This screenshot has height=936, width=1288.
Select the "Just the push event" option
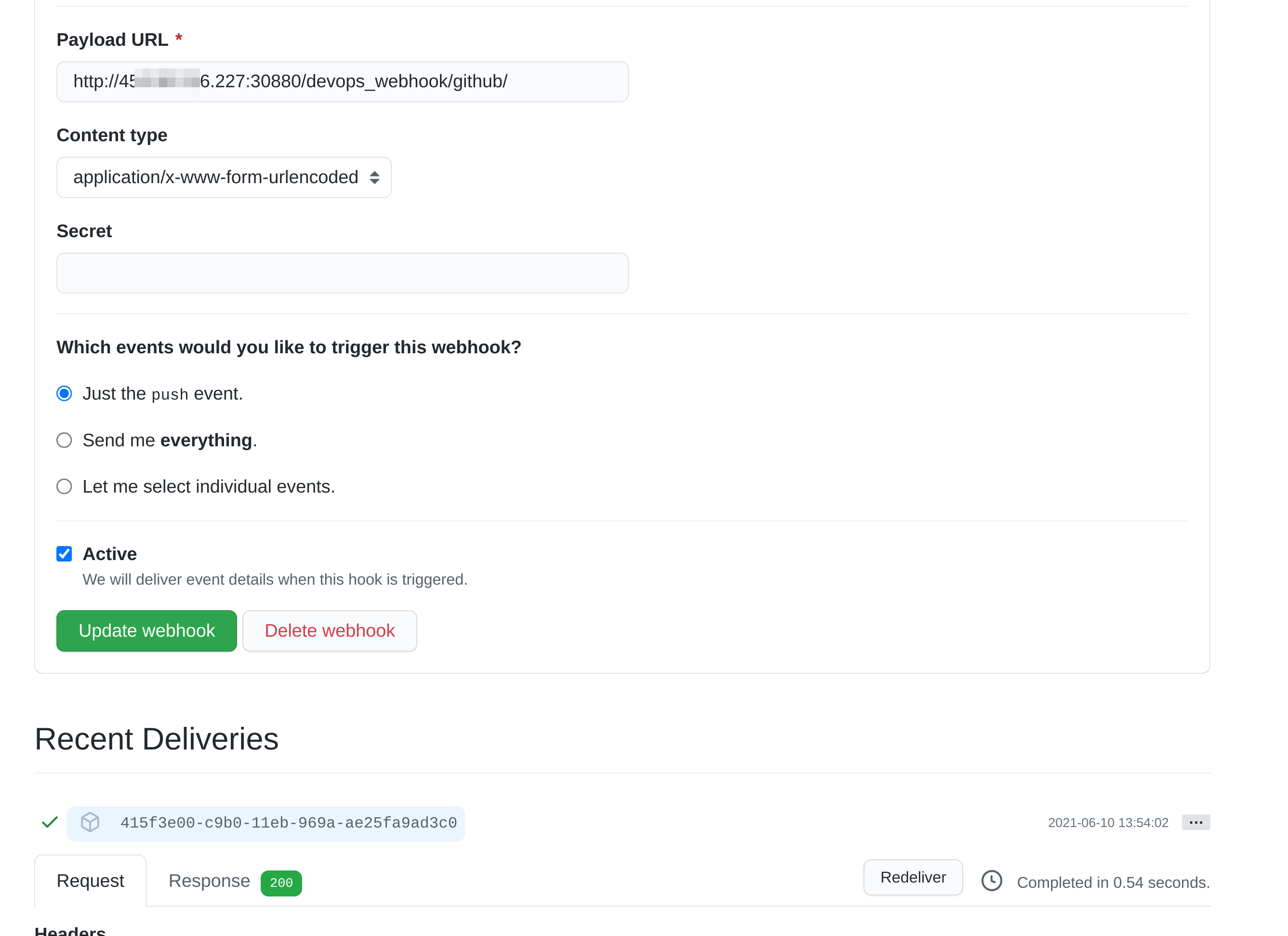(64, 392)
